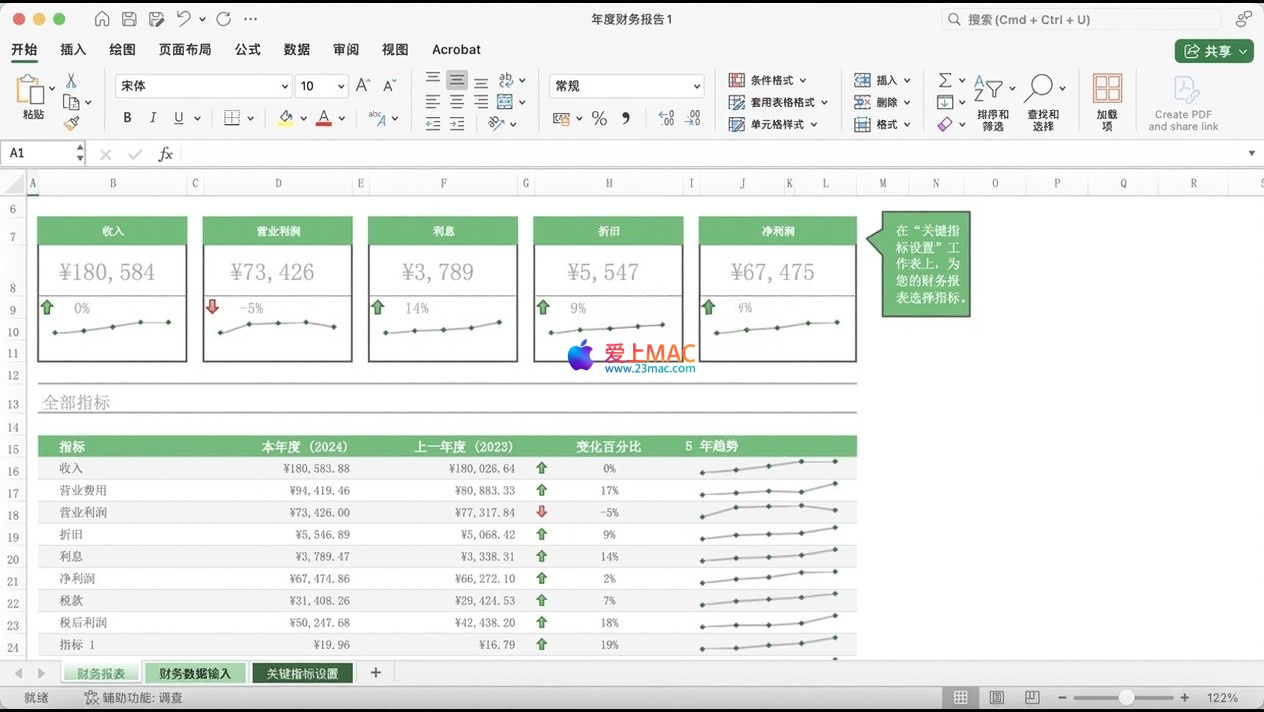Open the 条件格式 conditional formatting dropdown
The image size is (1264, 712).
click(x=769, y=80)
